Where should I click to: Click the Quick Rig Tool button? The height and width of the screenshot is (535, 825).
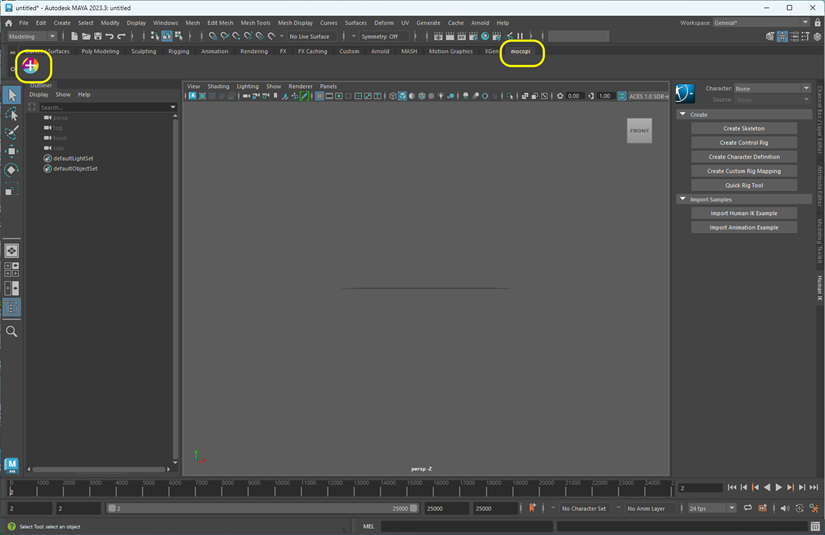coord(743,185)
